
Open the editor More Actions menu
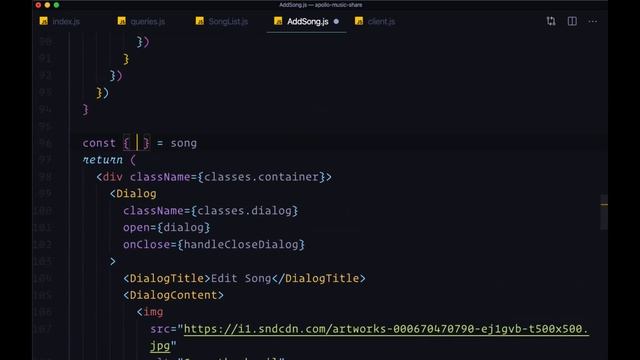pyautogui.click(x=593, y=21)
